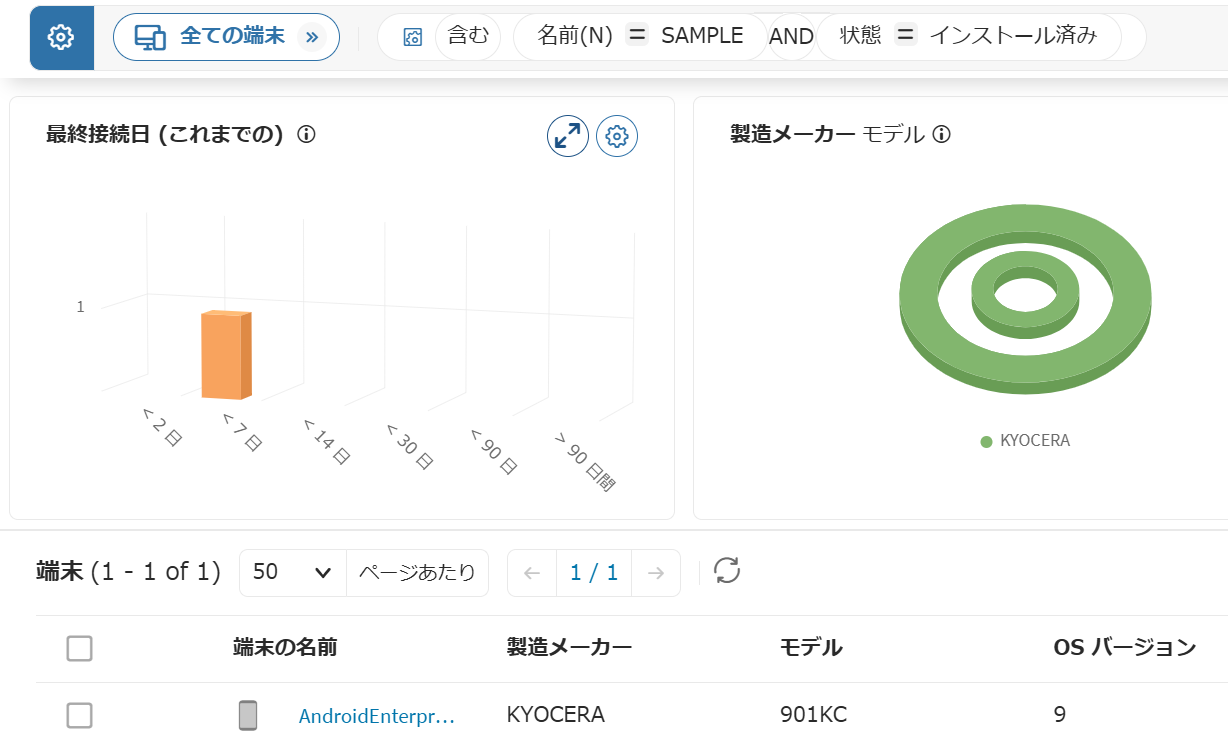This screenshot has width=1228, height=748.
Task: Click the 状態 = インストール済み filter chip
Action: [x=968, y=37]
